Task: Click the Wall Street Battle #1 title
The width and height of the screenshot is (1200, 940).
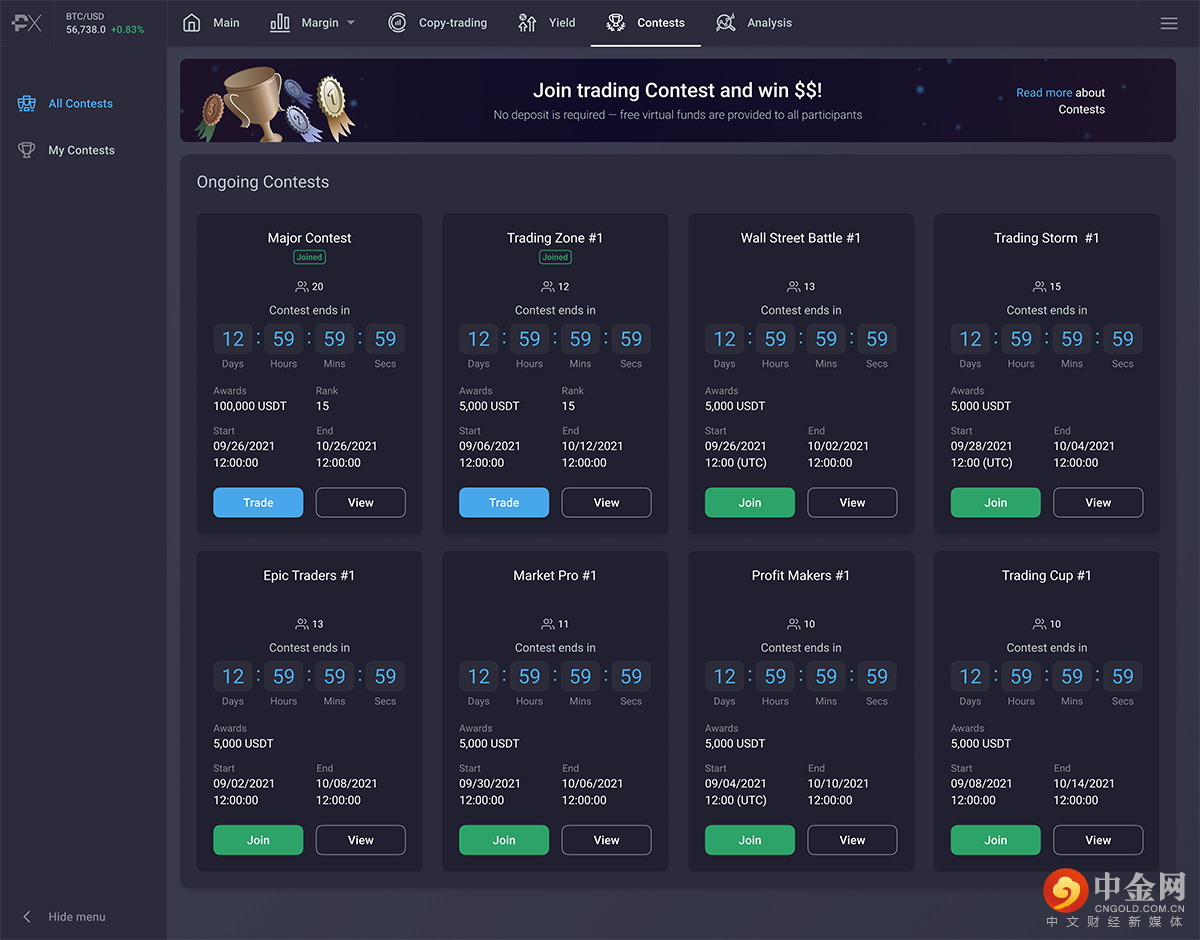Action: tap(801, 238)
